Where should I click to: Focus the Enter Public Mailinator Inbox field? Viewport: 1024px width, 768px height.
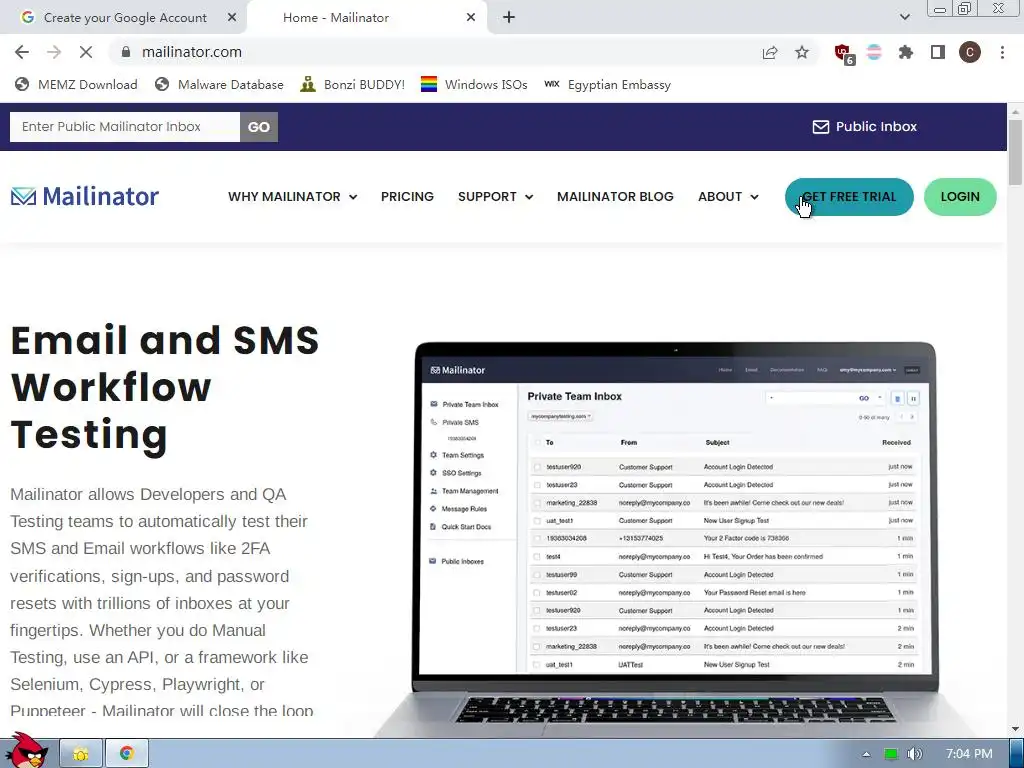(125, 127)
